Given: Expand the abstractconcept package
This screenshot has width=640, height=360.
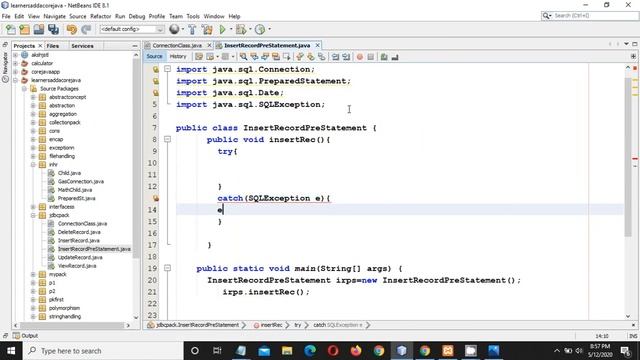Looking at the screenshot, I should 33,97.
